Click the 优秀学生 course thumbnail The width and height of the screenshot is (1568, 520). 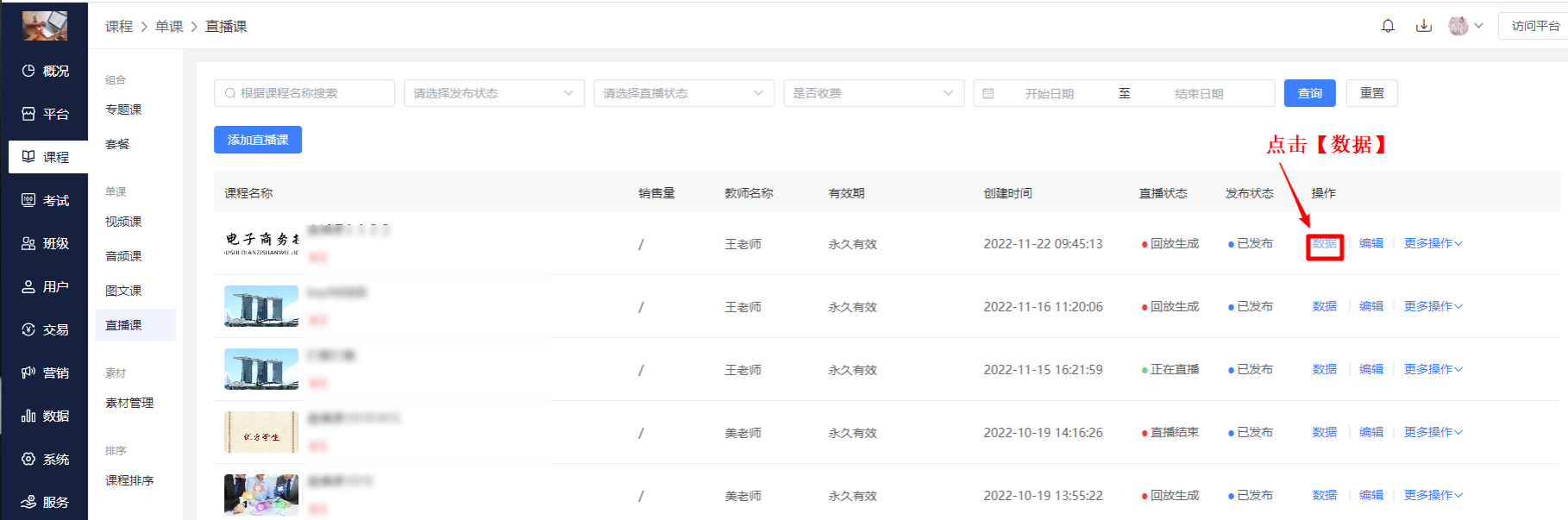[261, 432]
